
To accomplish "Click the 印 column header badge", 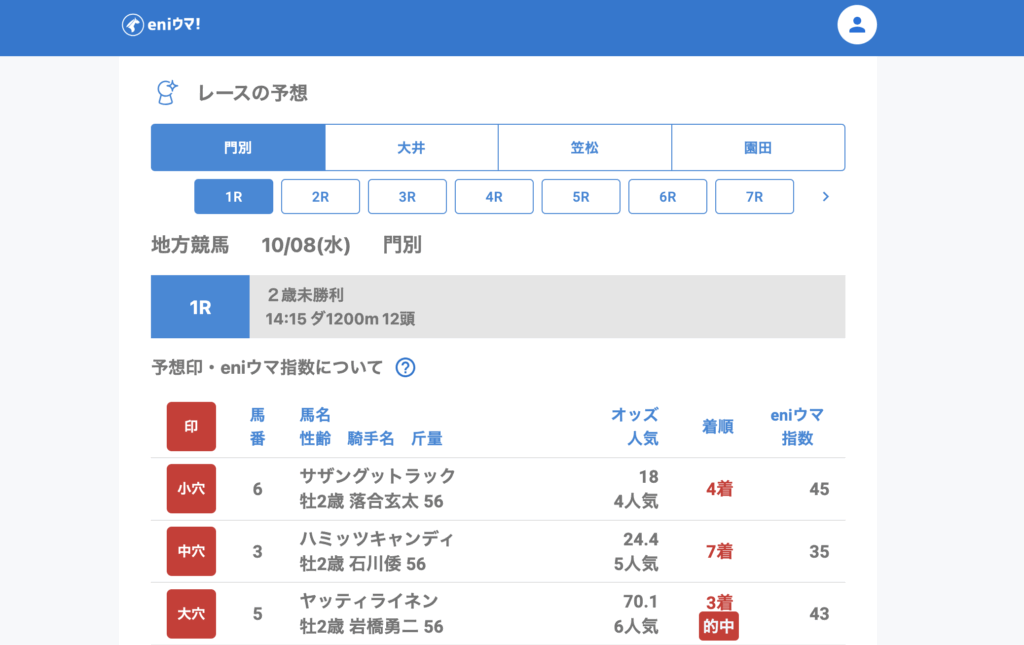I will click(191, 426).
